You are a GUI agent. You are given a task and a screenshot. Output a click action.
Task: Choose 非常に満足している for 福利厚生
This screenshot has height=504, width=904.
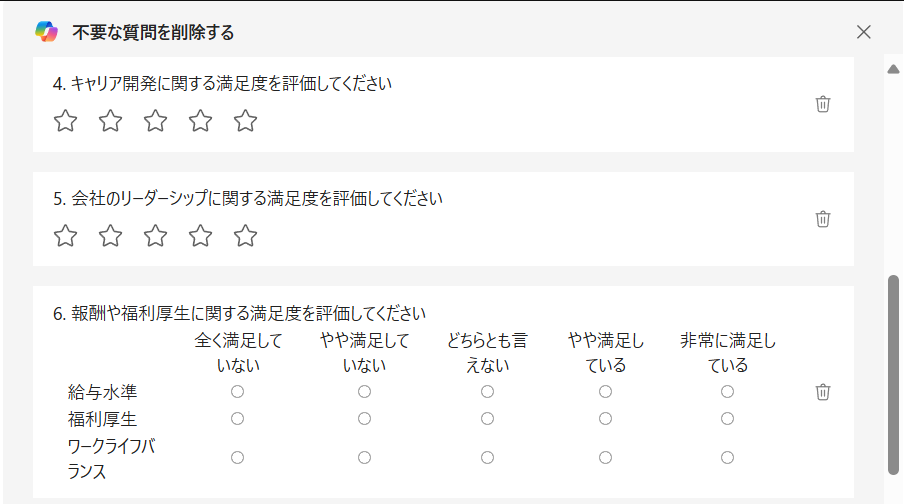coord(728,419)
